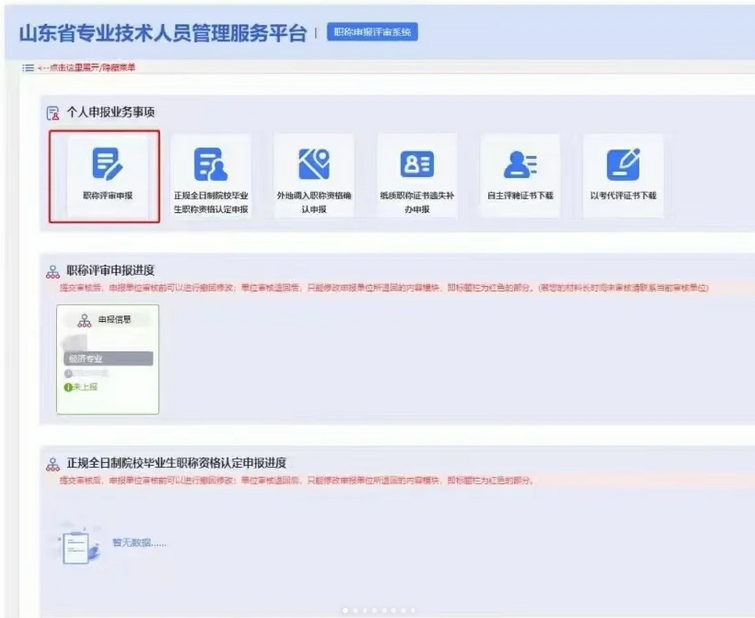
Task: Toggle the sidebar menu hamburger icon
Action: [x=28, y=68]
